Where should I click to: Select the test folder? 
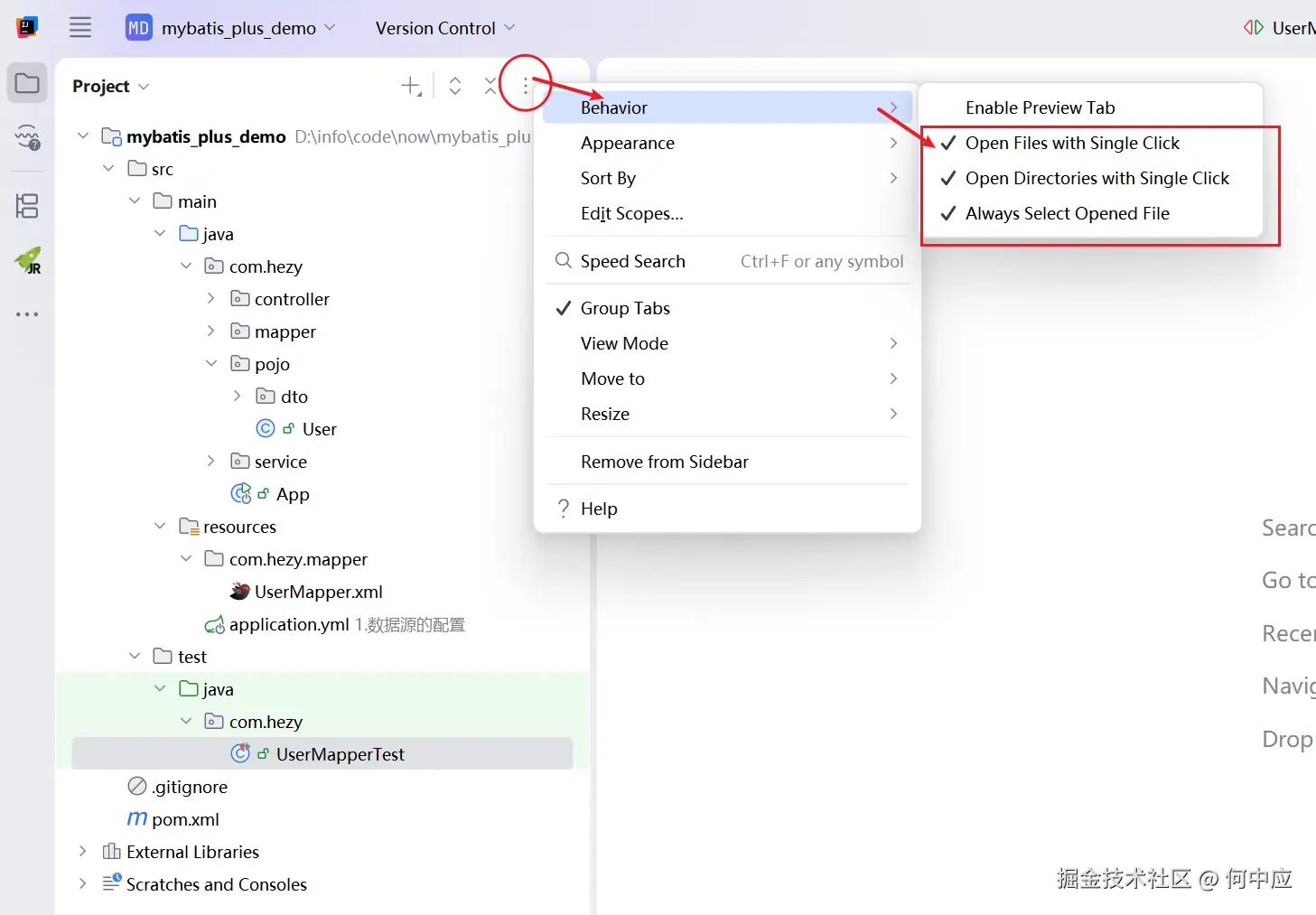(192, 657)
